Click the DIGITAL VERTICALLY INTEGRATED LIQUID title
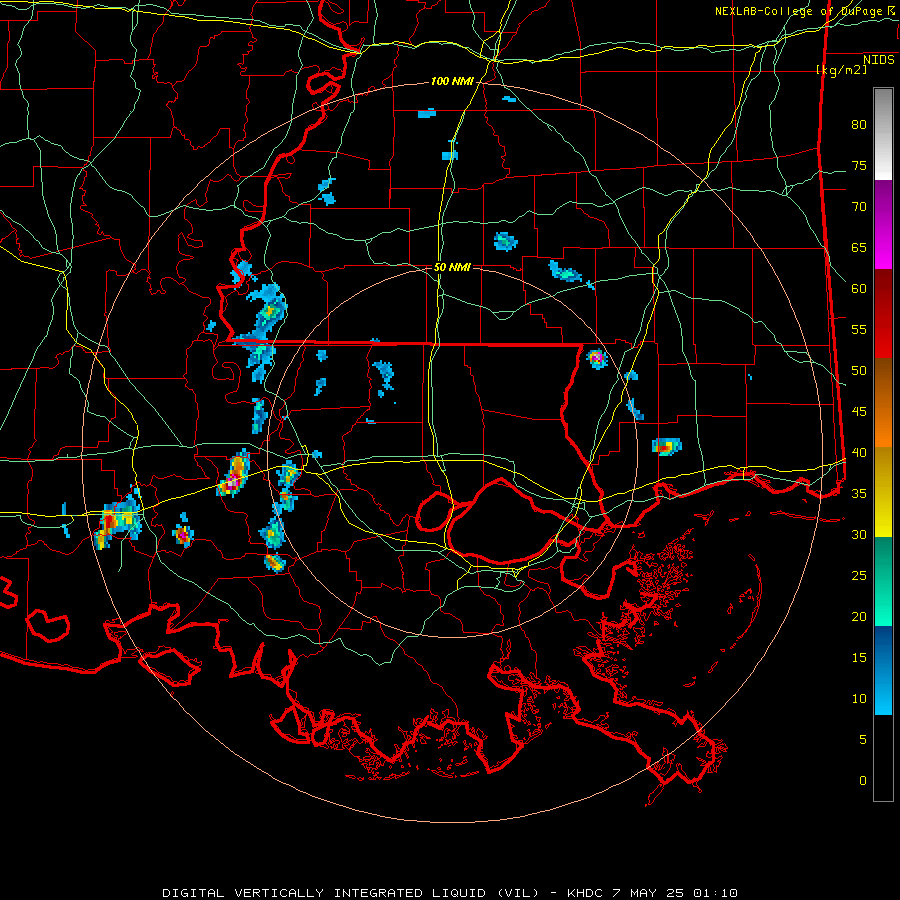 (324, 893)
